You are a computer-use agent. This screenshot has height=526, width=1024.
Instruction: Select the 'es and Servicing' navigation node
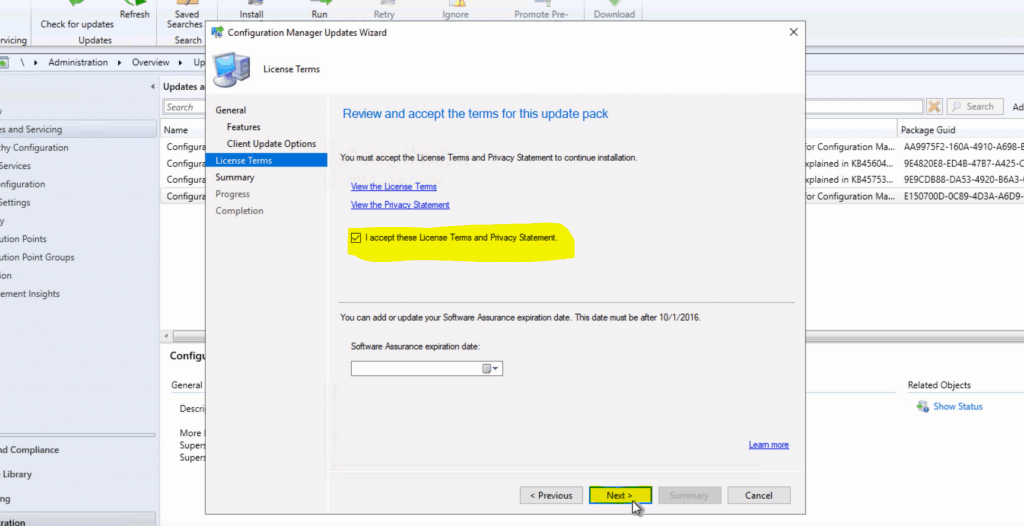point(77,129)
